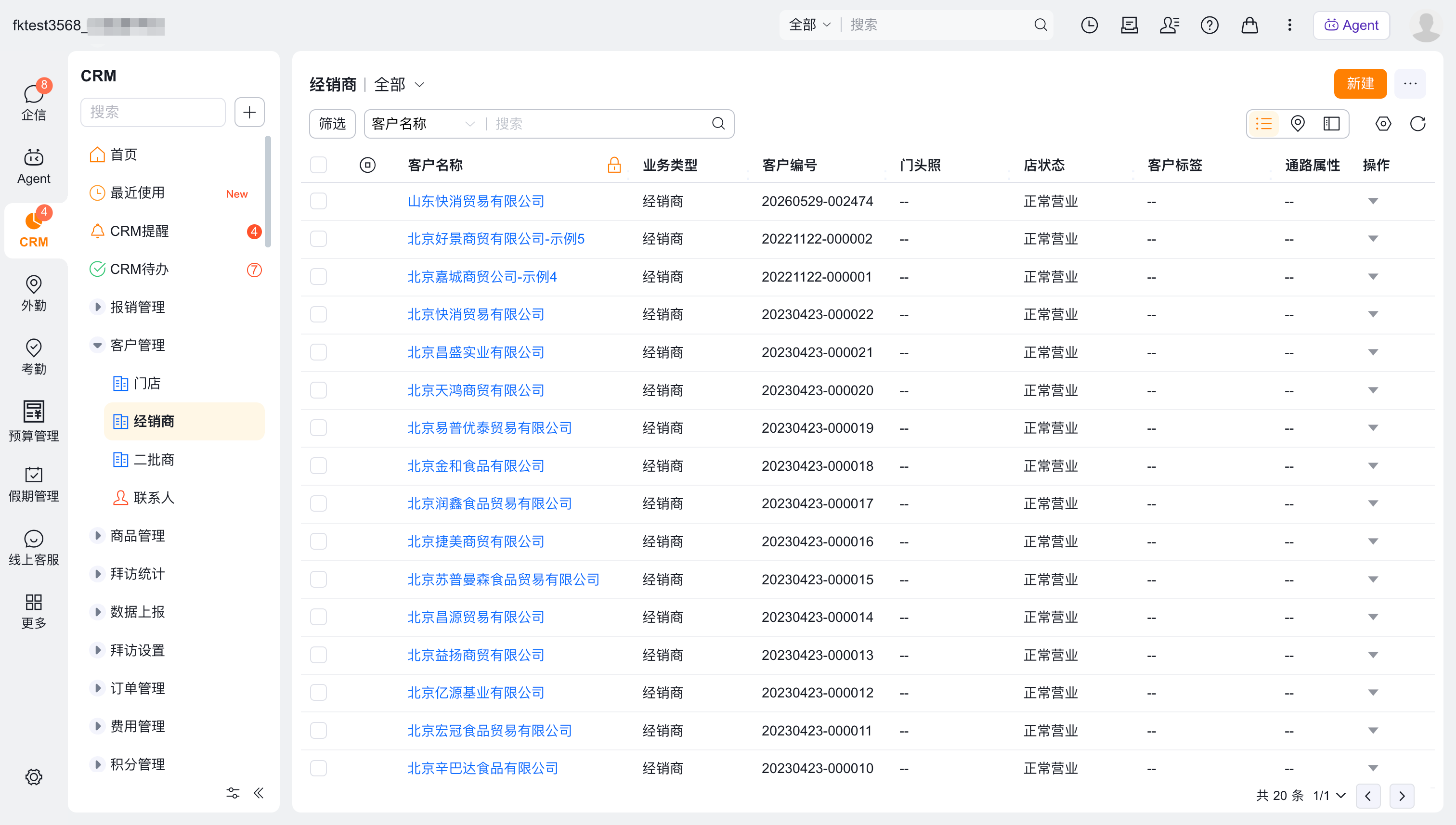Check the row for 北京天鸿商贸有限公司

(x=319, y=390)
